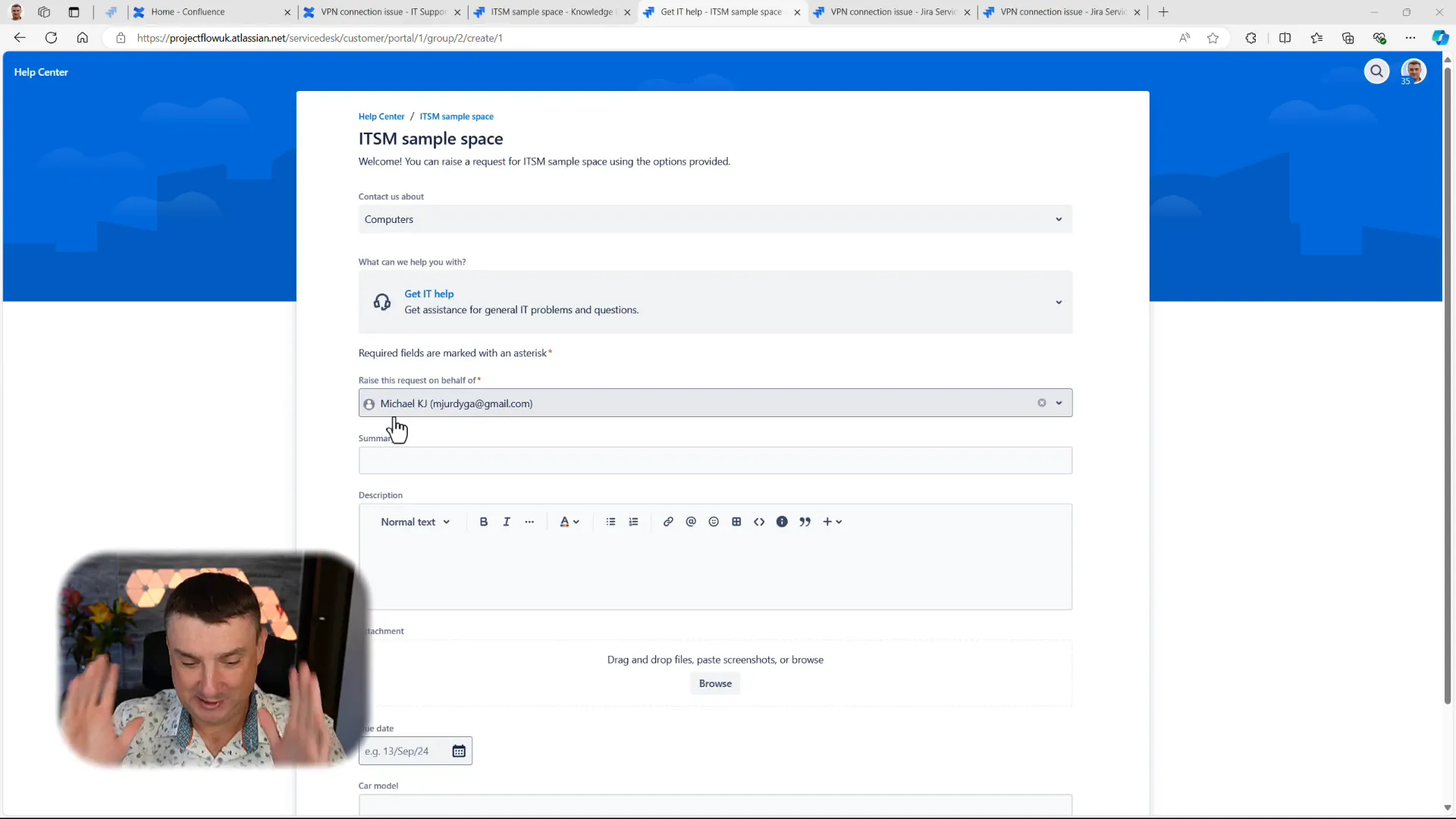Insert an info panel

coord(782,522)
